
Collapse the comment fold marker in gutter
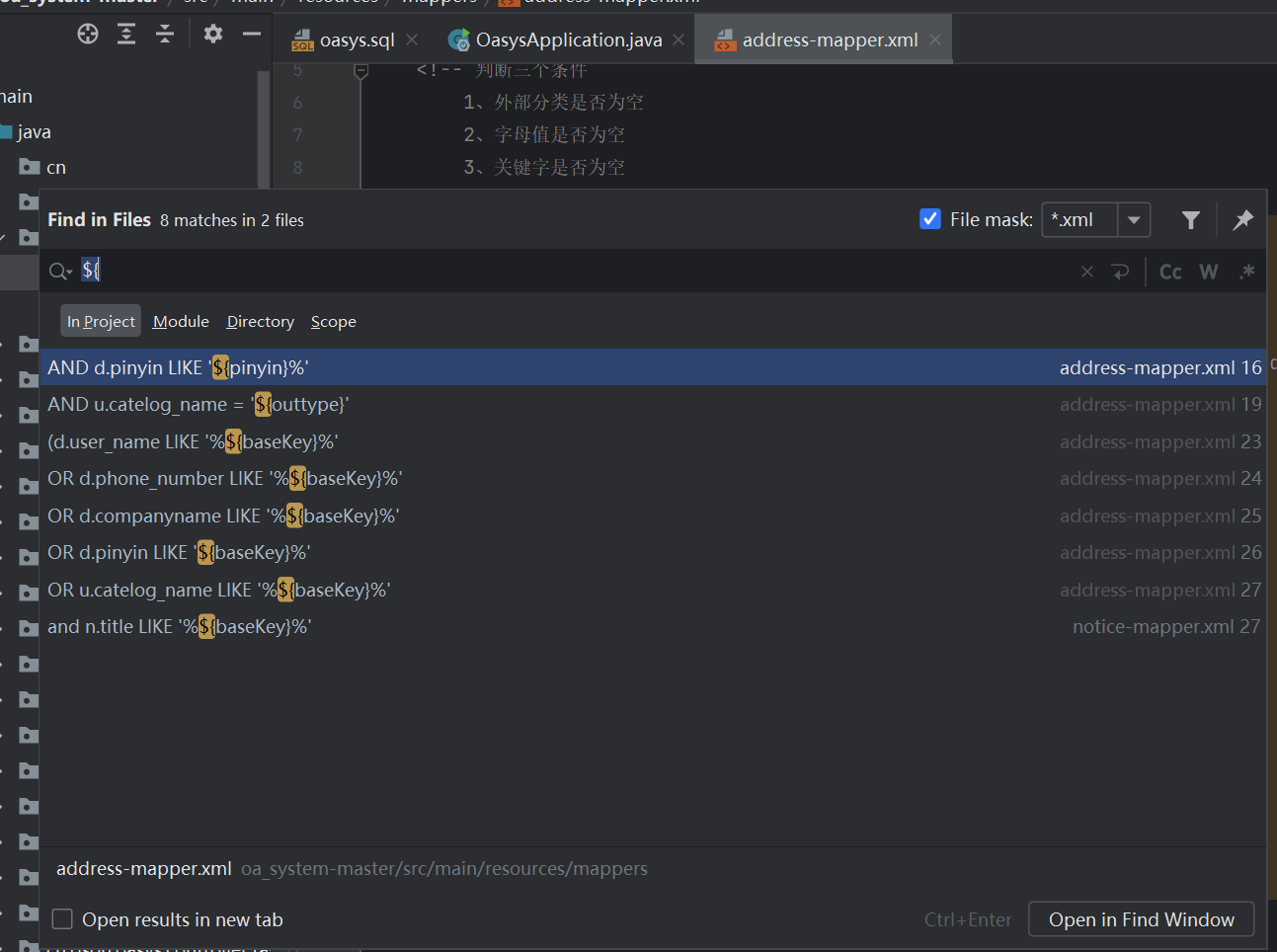pyautogui.click(x=361, y=70)
